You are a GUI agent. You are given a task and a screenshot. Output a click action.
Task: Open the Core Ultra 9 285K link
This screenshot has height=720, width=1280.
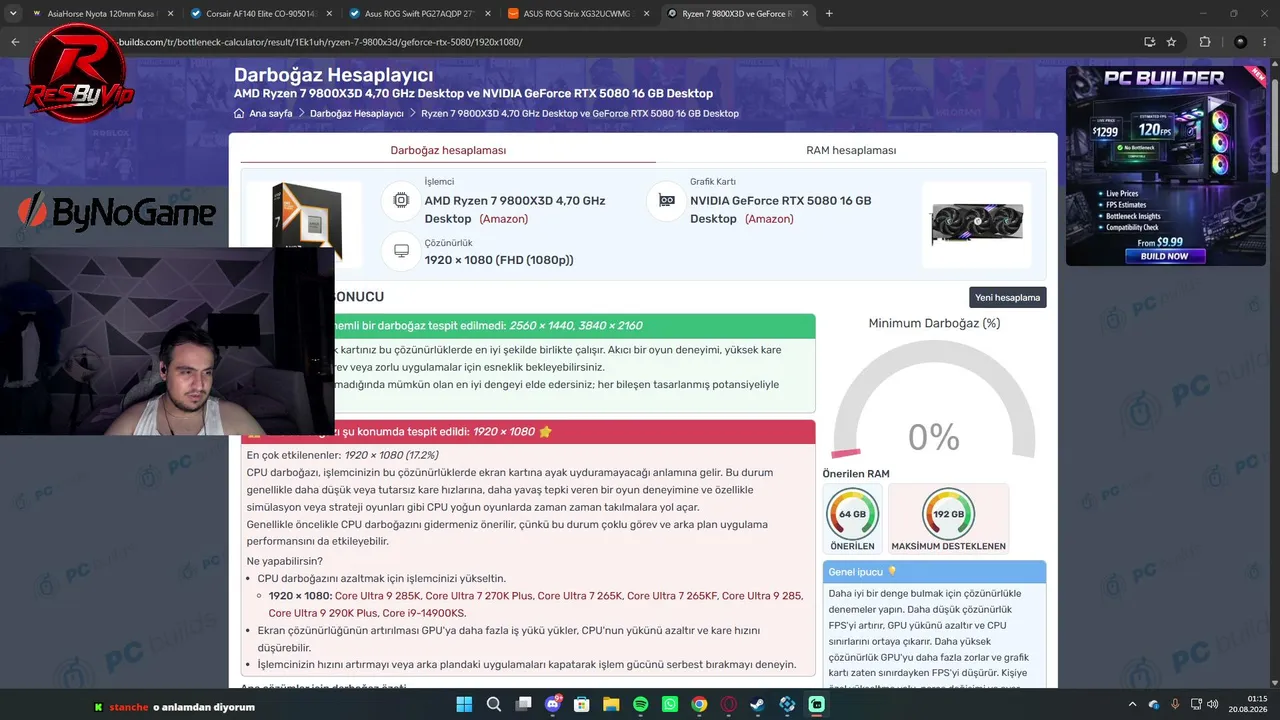tap(378, 596)
